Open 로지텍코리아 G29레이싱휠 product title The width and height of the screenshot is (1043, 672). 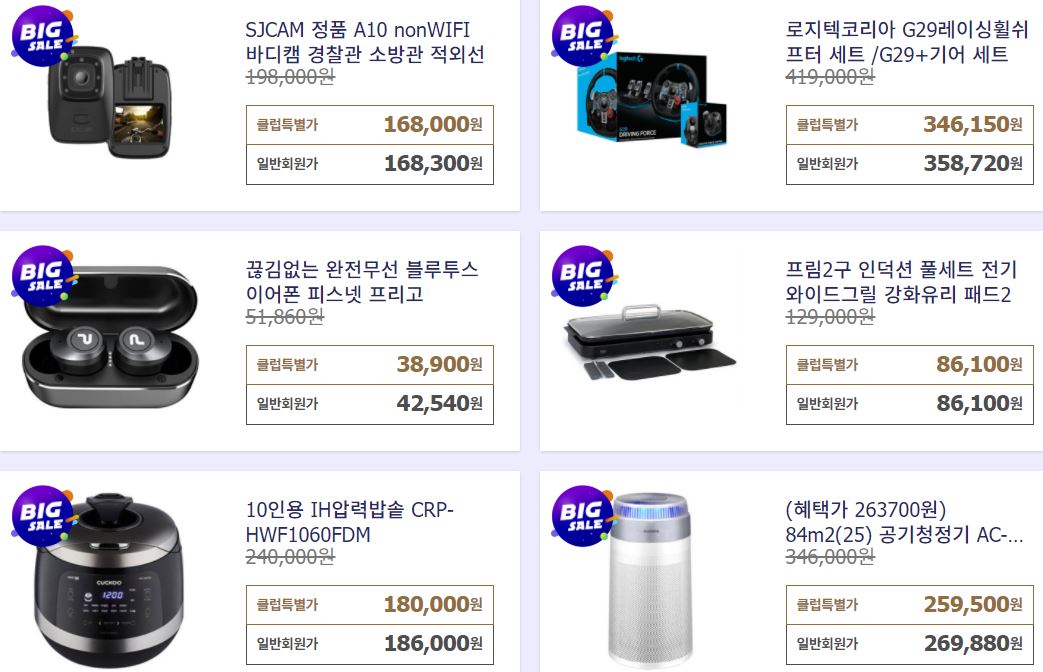pyautogui.click(x=907, y=42)
